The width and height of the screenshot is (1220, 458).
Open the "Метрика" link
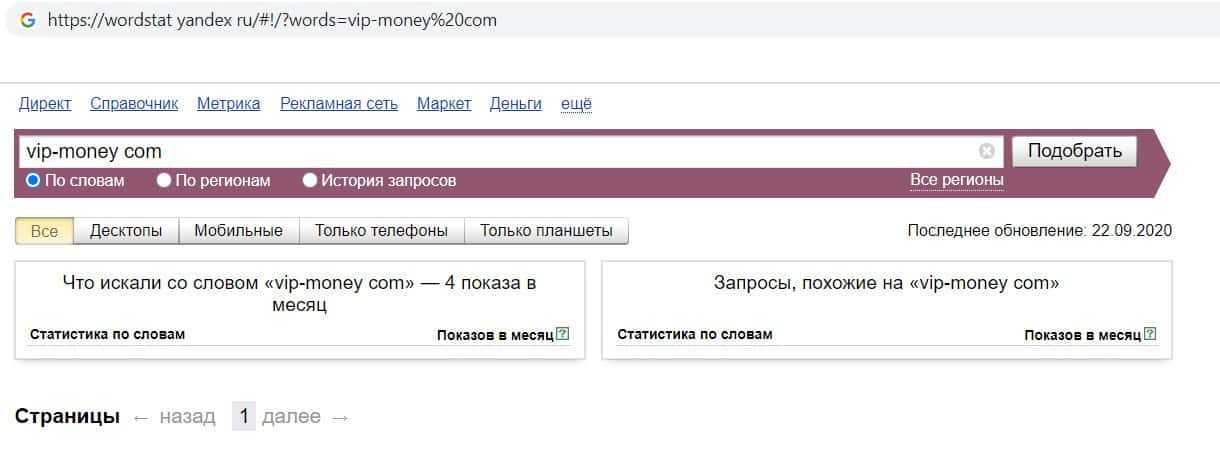[x=228, y=103]
